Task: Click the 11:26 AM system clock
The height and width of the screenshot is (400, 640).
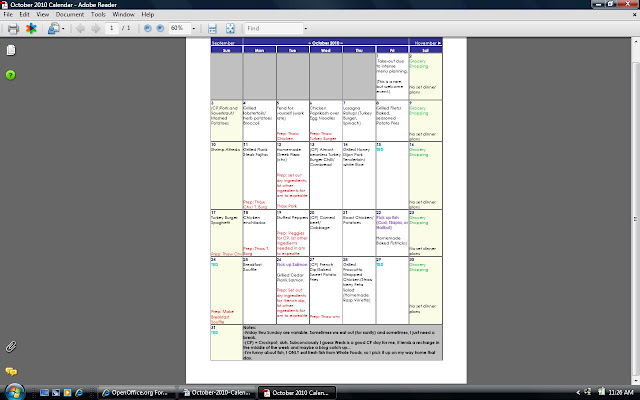Action: pos(621,393)
